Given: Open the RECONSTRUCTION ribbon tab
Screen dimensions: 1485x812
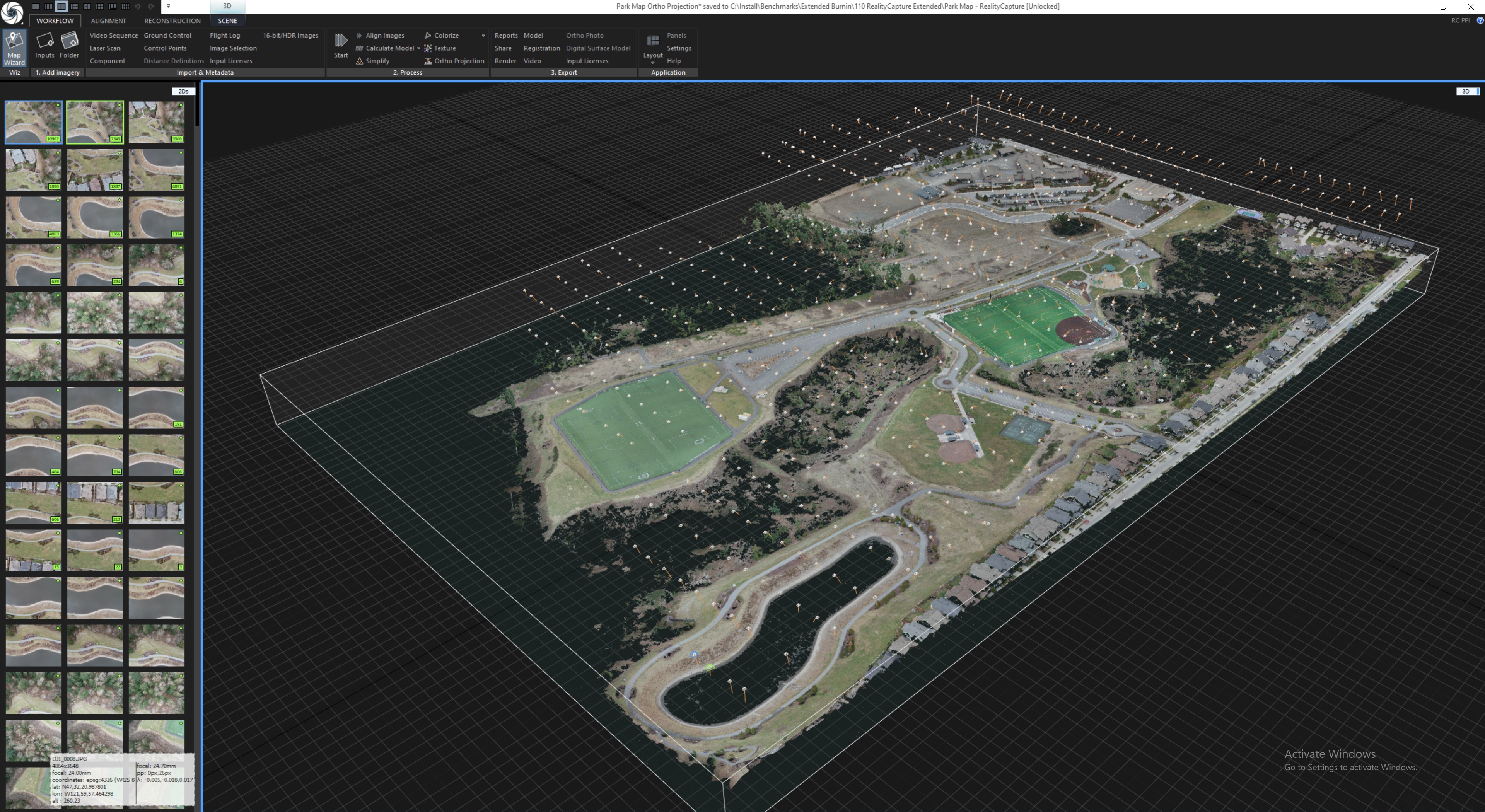Looking at the screenshot, I should pos(172,21).
